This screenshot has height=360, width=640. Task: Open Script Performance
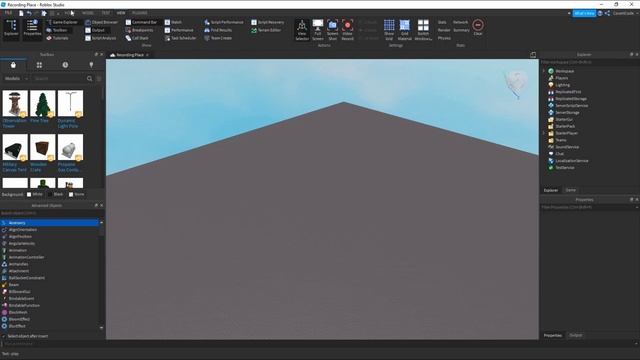tap(224, 22)
